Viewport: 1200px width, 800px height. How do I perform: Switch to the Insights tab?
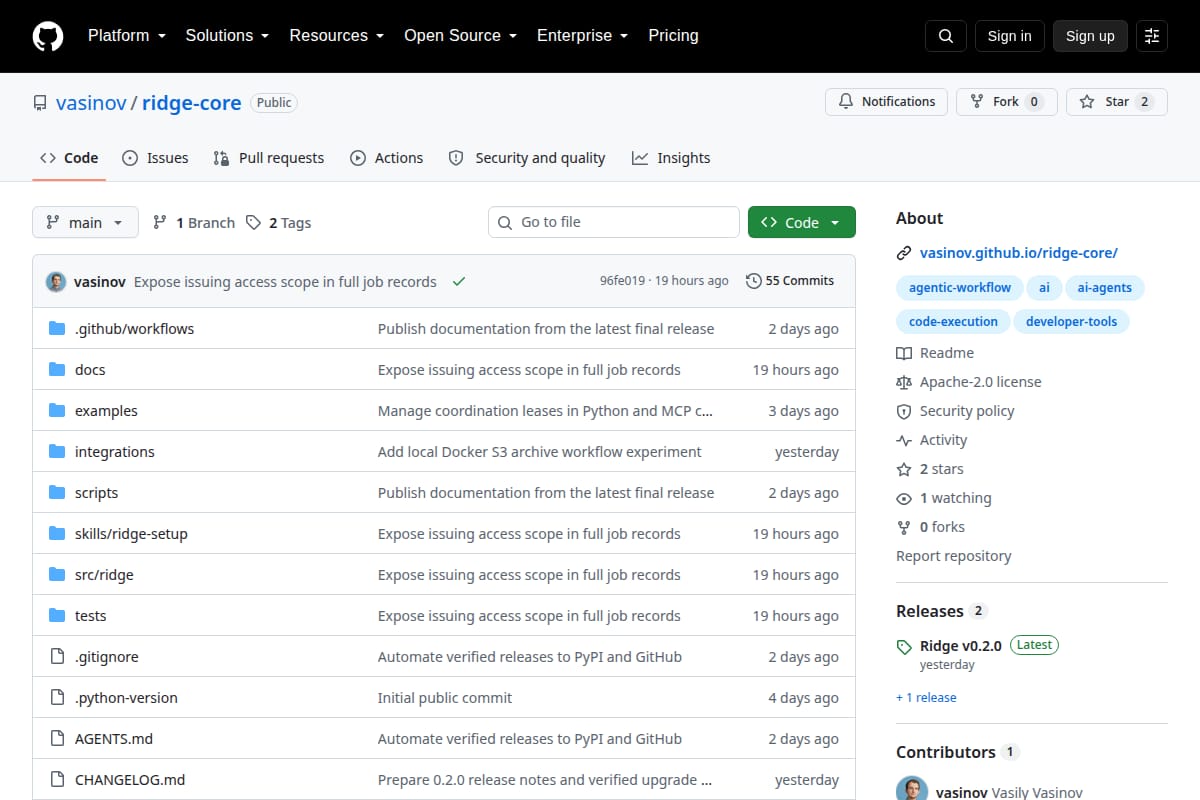click(671, 158)
